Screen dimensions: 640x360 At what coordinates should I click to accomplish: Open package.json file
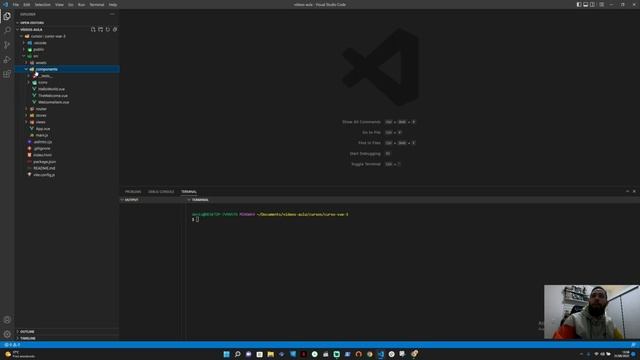[x=44, y=162]
